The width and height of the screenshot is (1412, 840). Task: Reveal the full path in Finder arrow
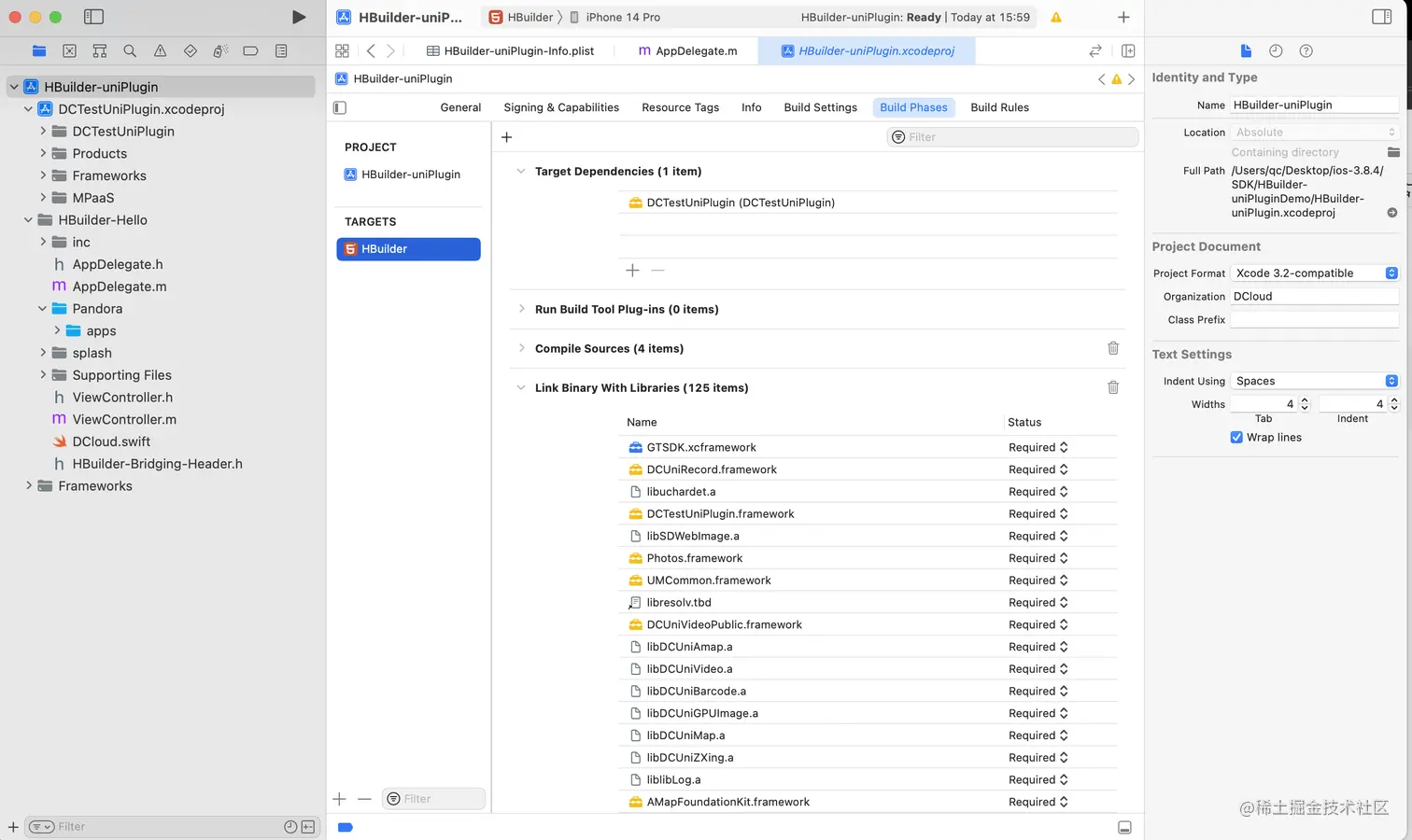coord(1392,213)
